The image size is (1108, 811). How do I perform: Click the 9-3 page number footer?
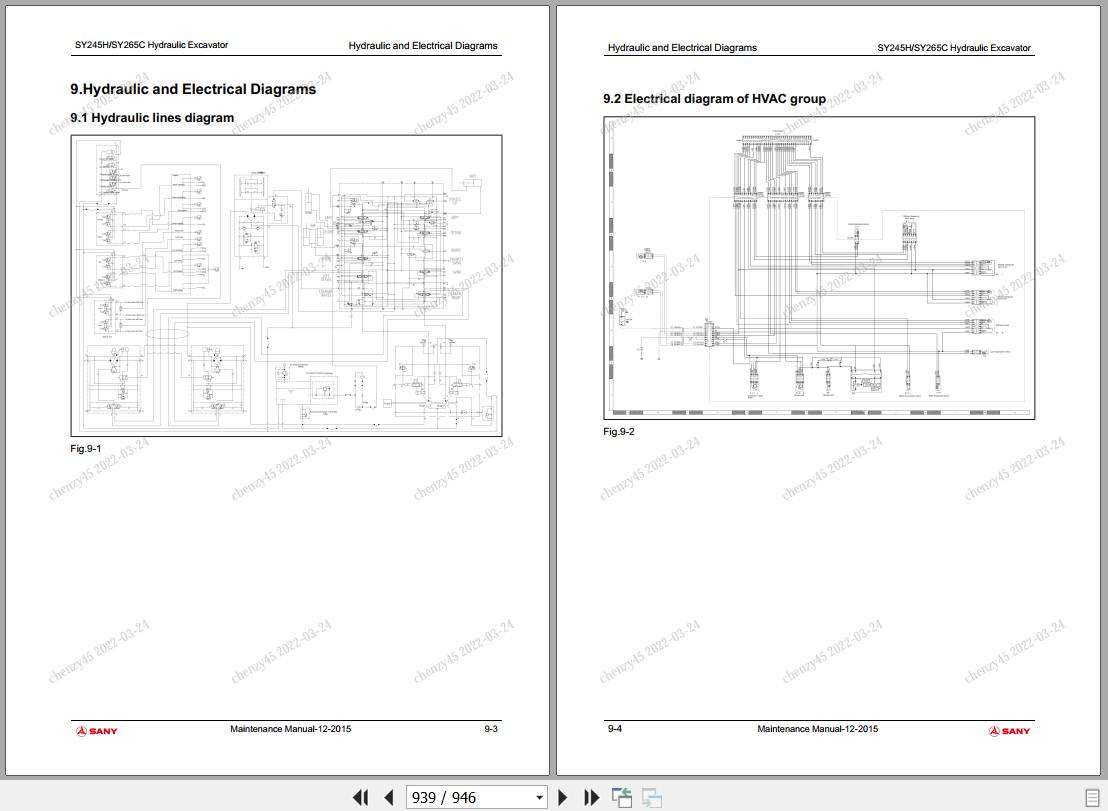point(490,728)
